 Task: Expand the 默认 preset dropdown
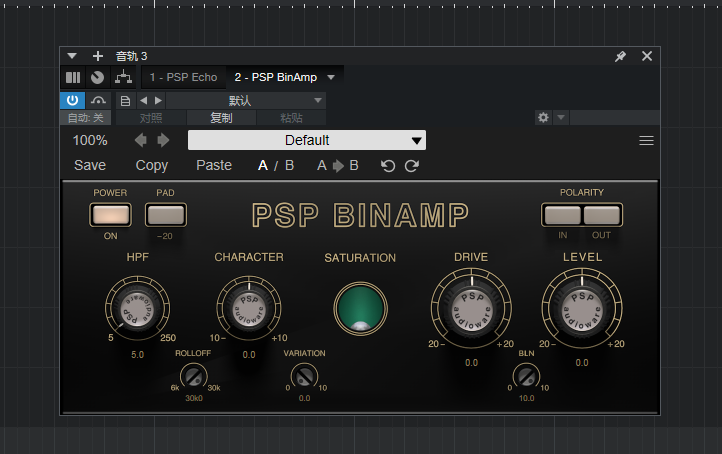[246, 100]
